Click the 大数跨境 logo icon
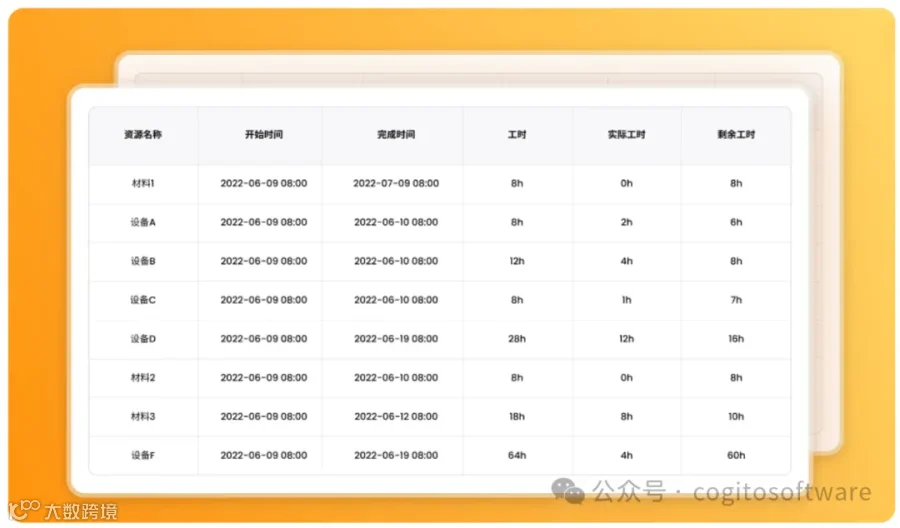900x528 pixels. tap(24, 509)
